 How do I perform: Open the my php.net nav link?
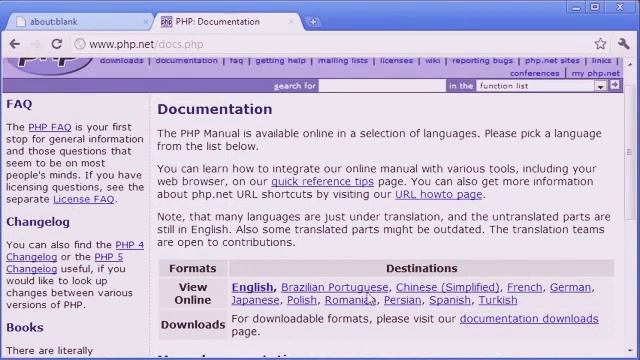click(x=596, y=73)
